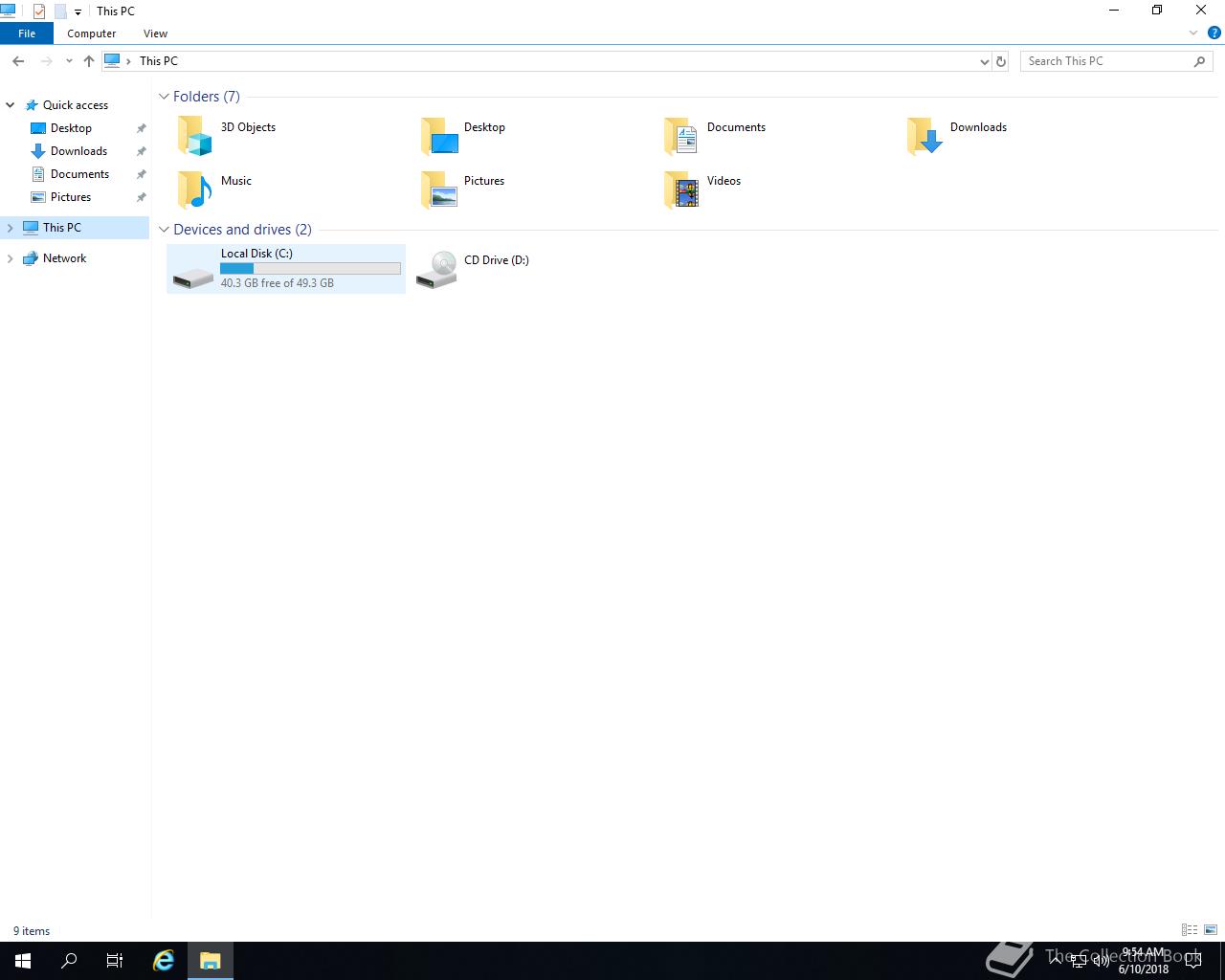The image size is (1225, 980).
Task: Open the Windows Start menu
Action: [23, 961]
